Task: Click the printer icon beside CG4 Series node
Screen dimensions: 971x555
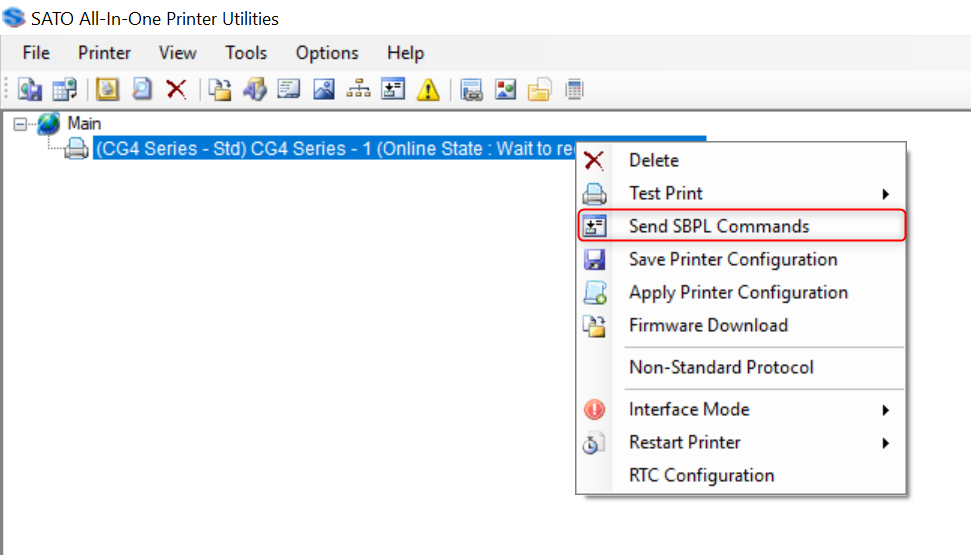Action: pyautogui.click(x=77, y=149)
